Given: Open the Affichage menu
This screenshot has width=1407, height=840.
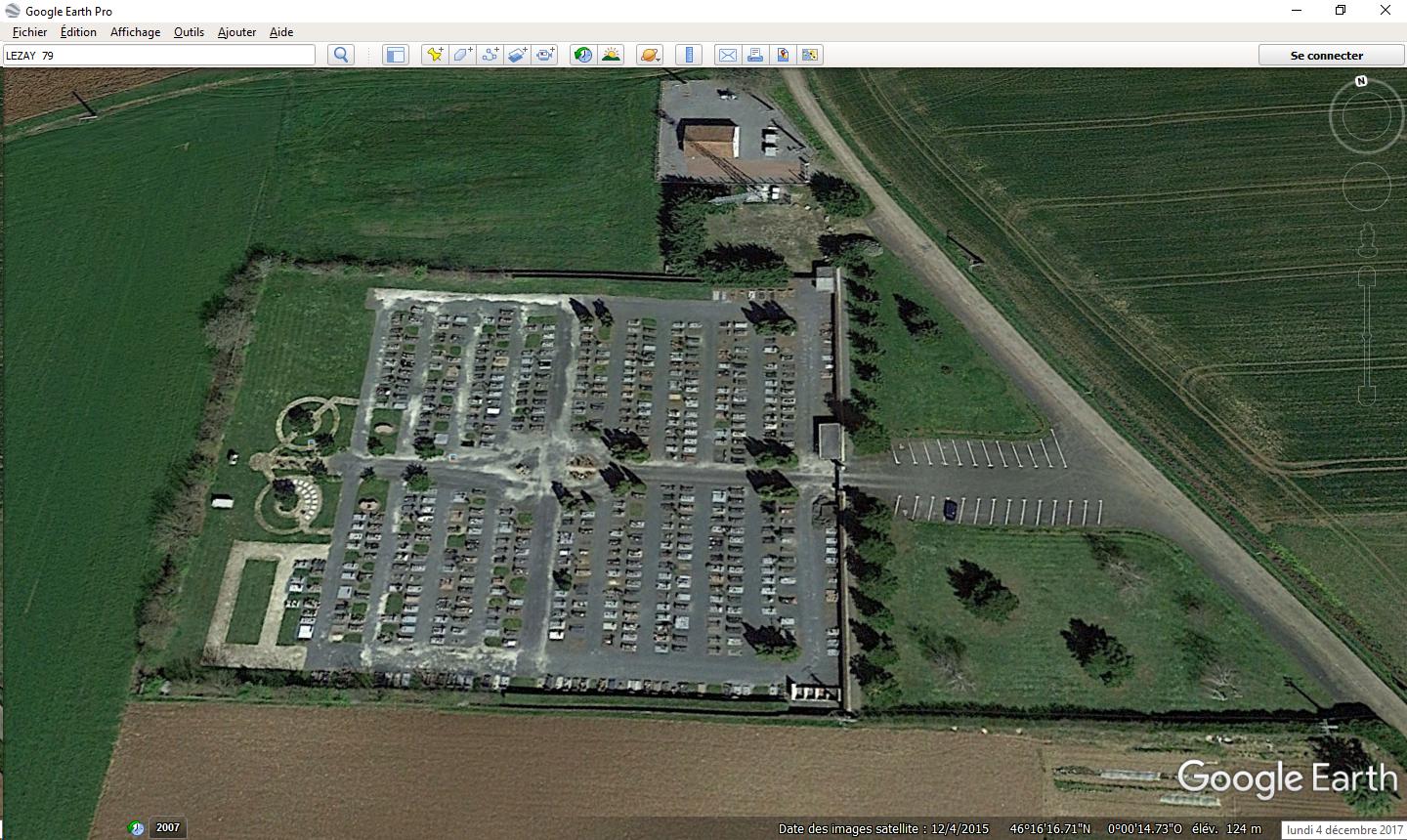Looking at the screenshot, I should point(135,32).
